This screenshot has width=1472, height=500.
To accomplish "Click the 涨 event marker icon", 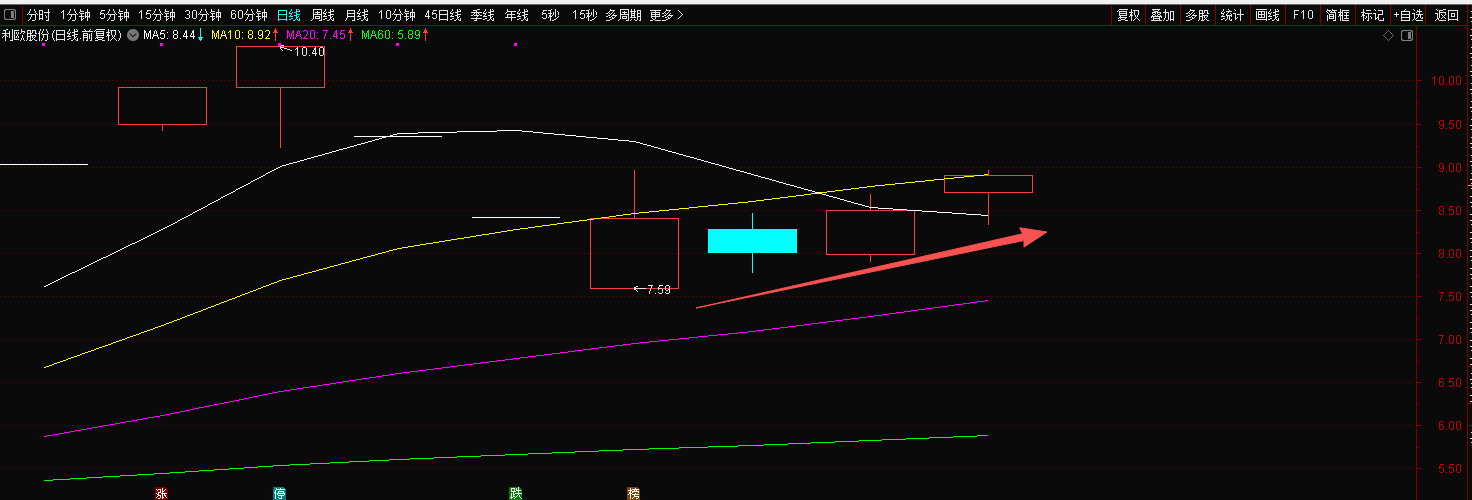I will 160,493.
